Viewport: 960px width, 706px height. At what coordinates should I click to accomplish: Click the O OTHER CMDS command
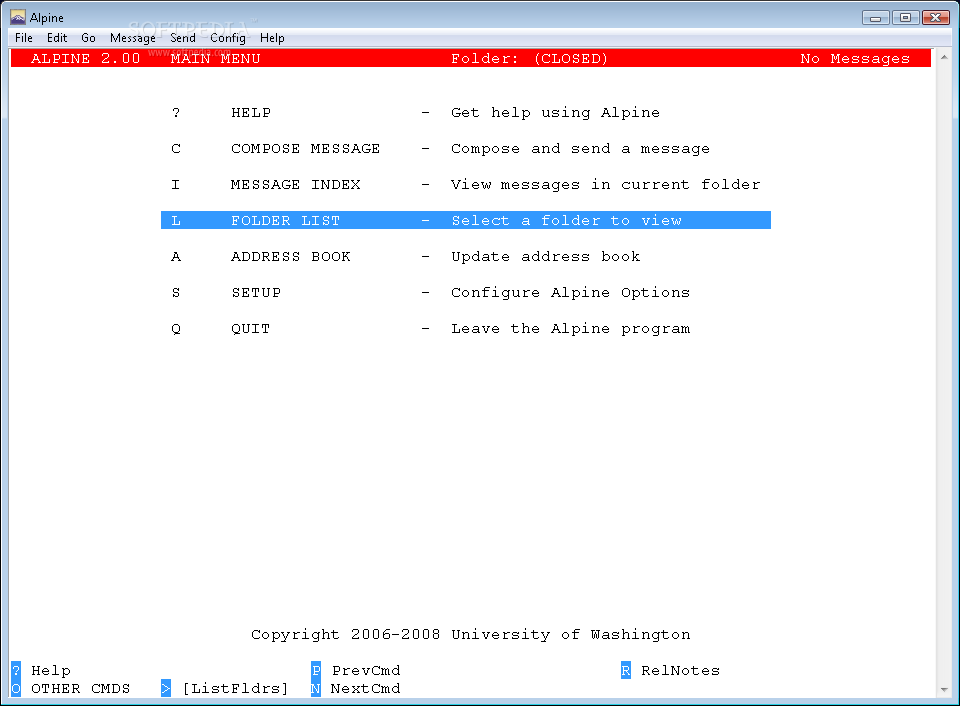pyautogui.click(x=71, y=689)
